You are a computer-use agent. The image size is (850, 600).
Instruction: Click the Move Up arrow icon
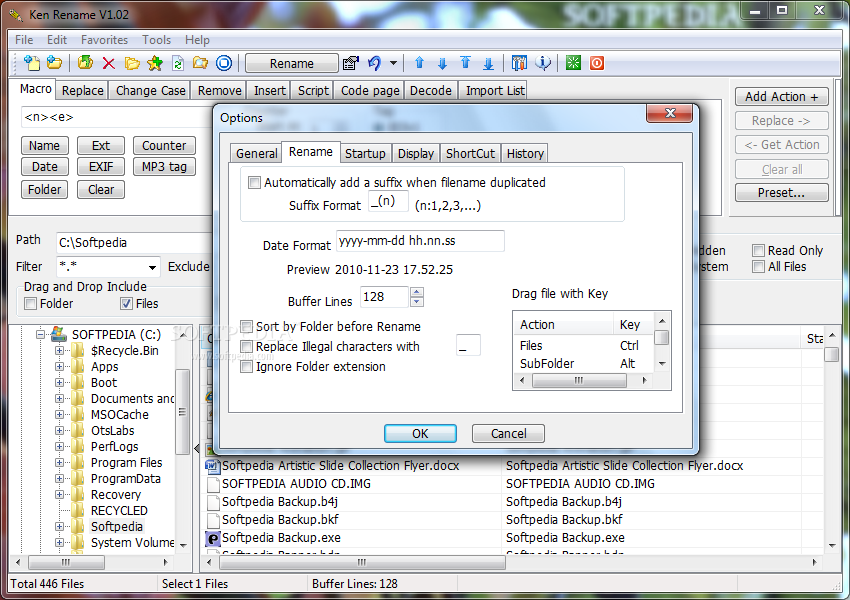(419, 63)
